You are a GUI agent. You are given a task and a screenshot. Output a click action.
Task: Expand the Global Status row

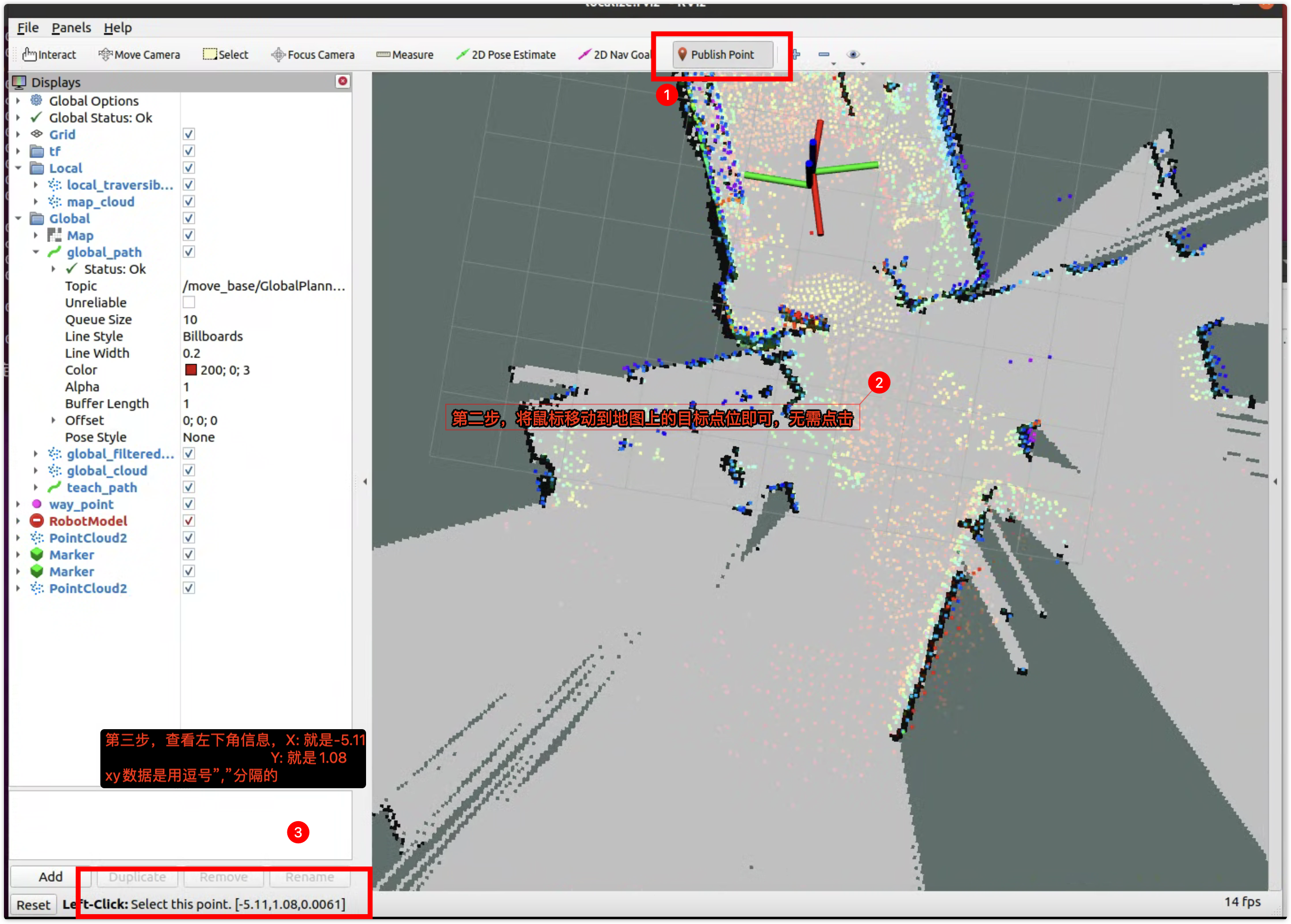18,118
